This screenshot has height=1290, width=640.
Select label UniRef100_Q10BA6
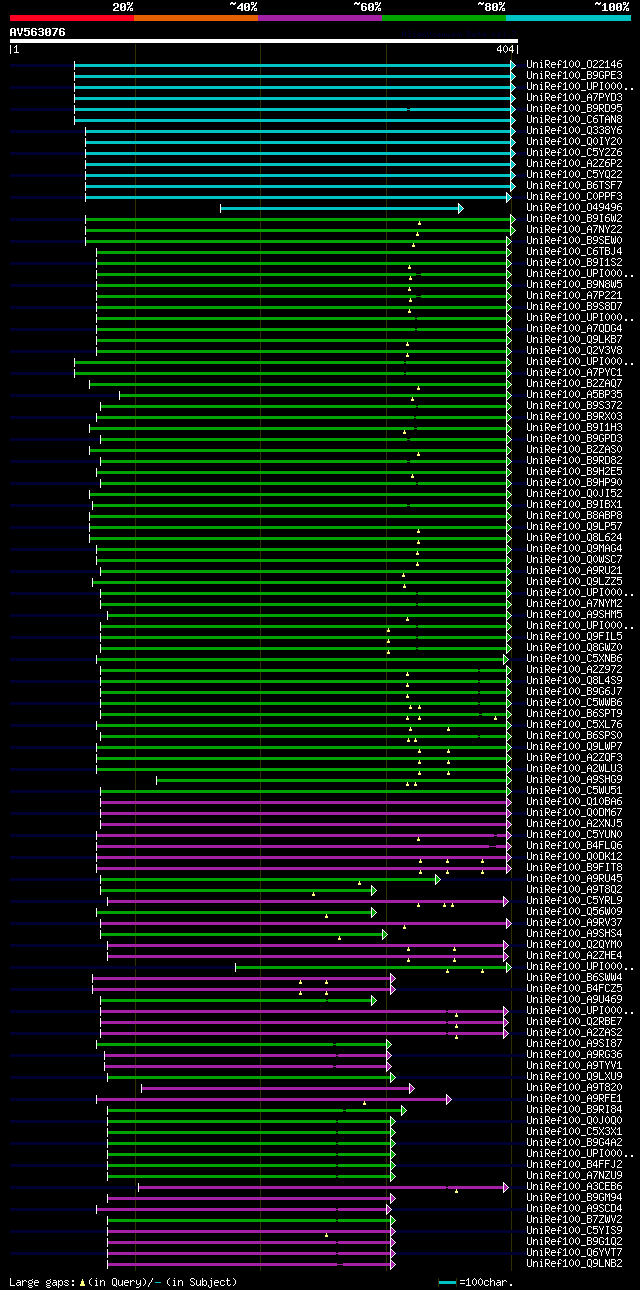[574, 801]
